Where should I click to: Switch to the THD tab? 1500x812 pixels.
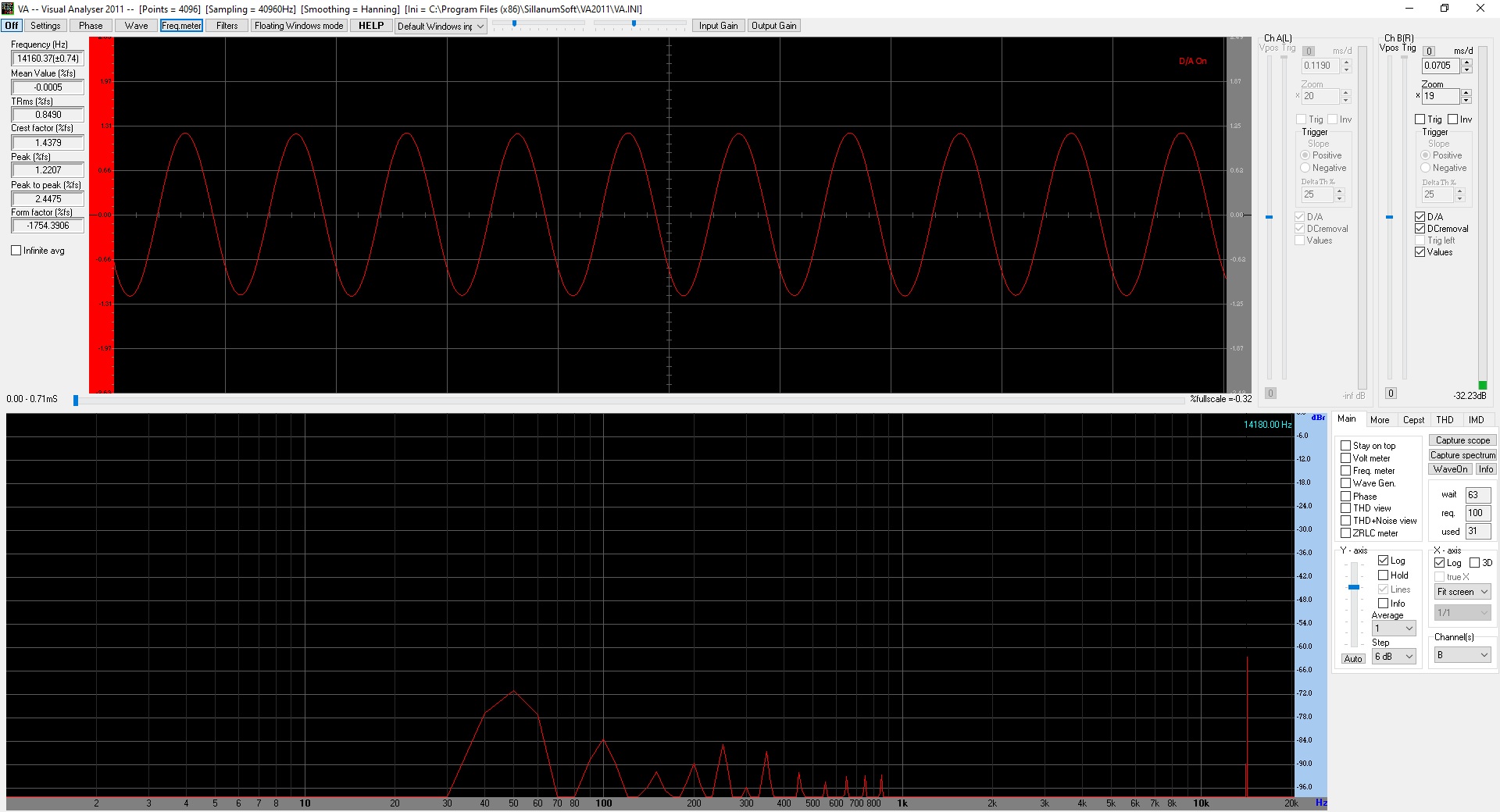[1445, 420]
